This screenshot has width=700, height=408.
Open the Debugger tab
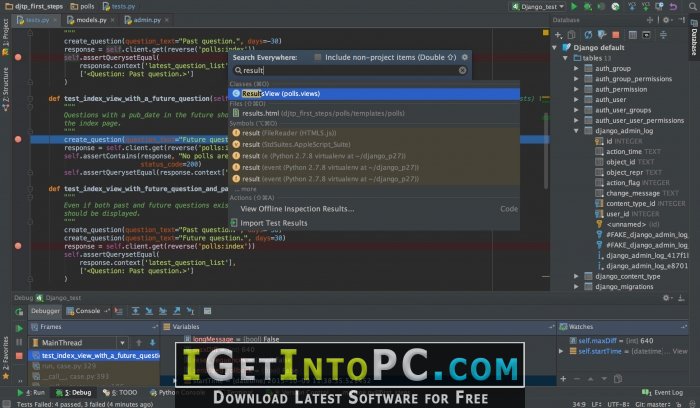click(45, 311)
